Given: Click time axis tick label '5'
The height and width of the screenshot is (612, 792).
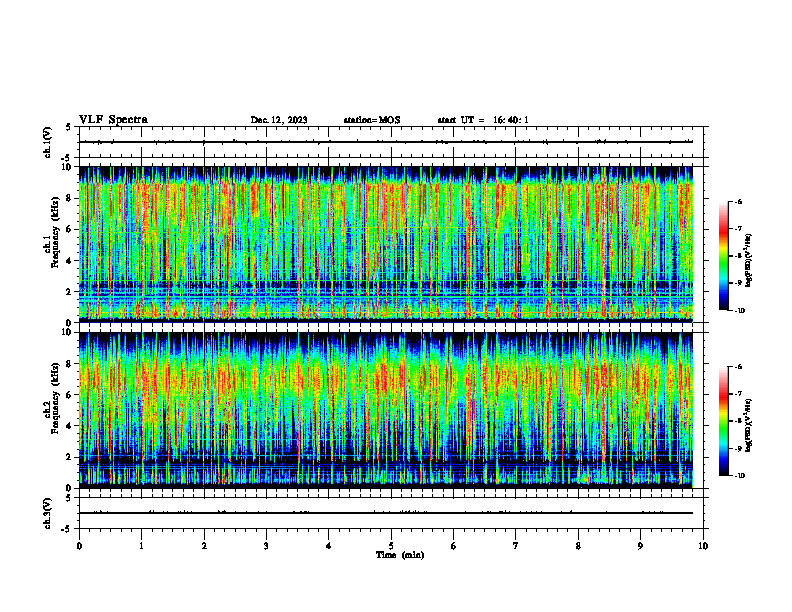Looking at the screenshot, I should (x=391, y=546).
